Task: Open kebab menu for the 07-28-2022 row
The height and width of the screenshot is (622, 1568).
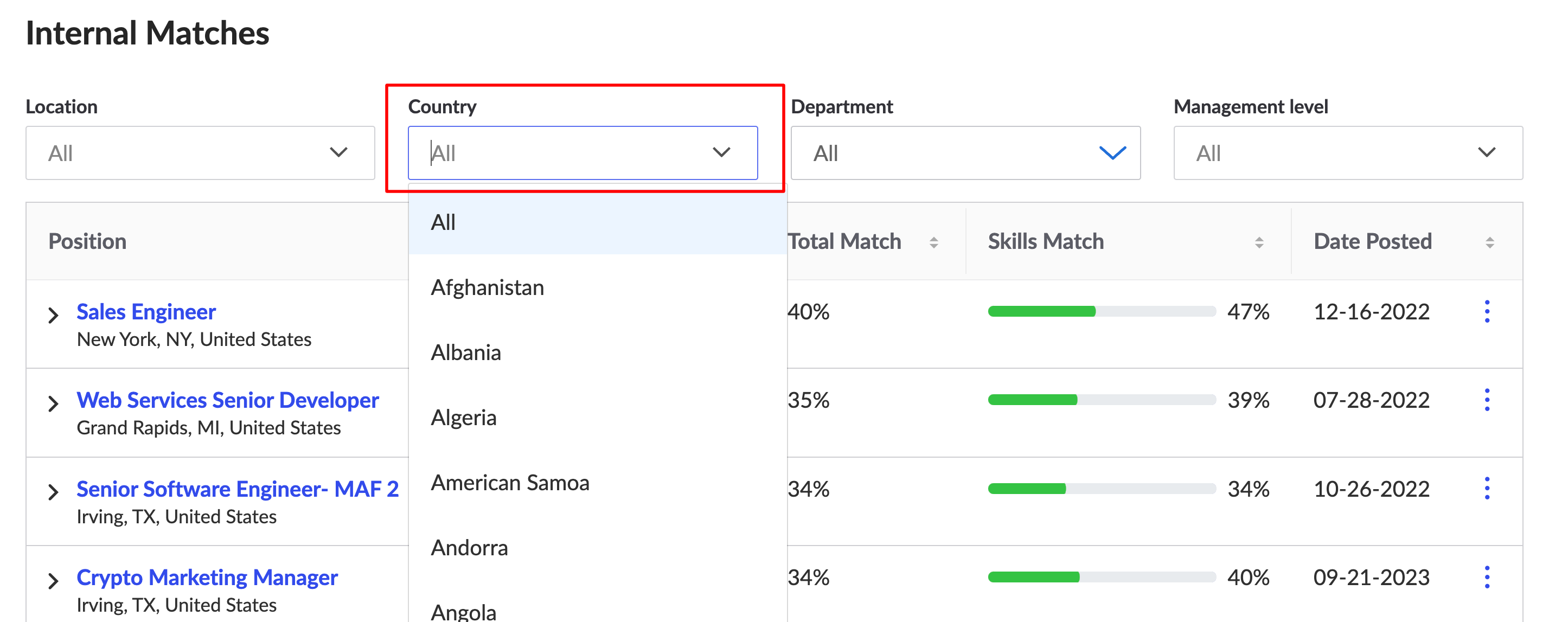Action: (x=1487, y=400)
